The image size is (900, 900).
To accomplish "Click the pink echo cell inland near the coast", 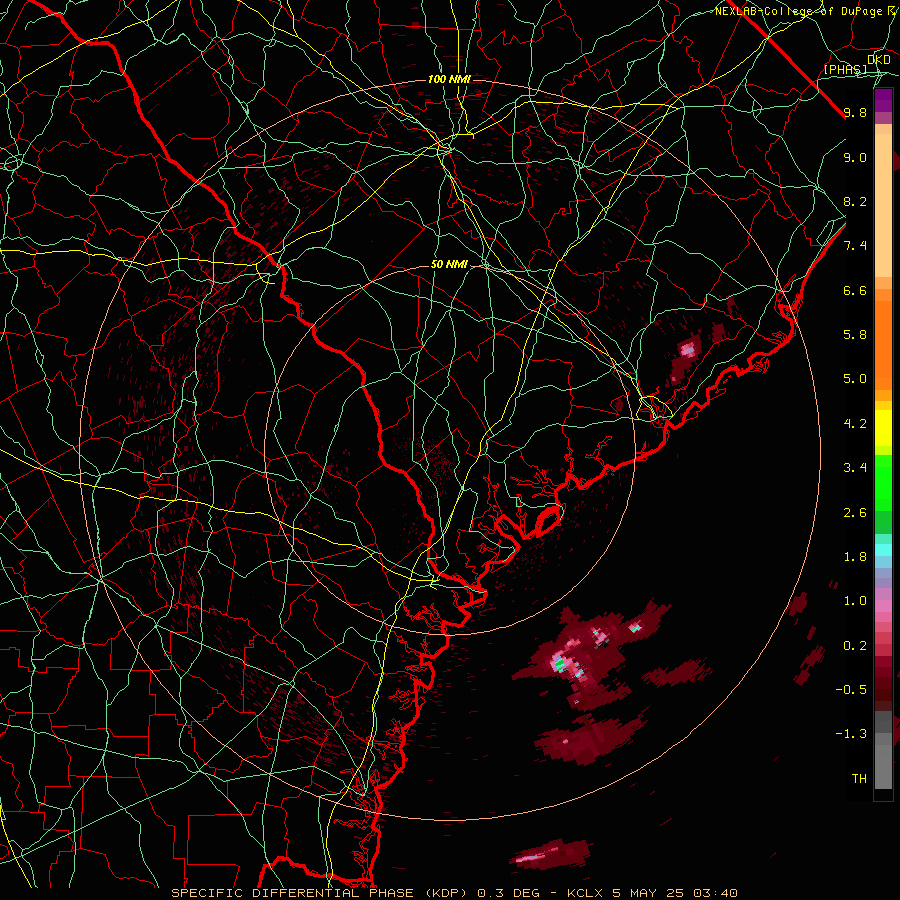I will point(688,349).
